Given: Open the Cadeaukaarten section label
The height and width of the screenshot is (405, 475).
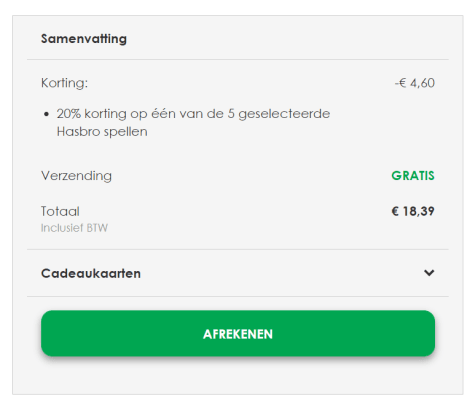Looking at the screenshot, I should click(91, 273).
